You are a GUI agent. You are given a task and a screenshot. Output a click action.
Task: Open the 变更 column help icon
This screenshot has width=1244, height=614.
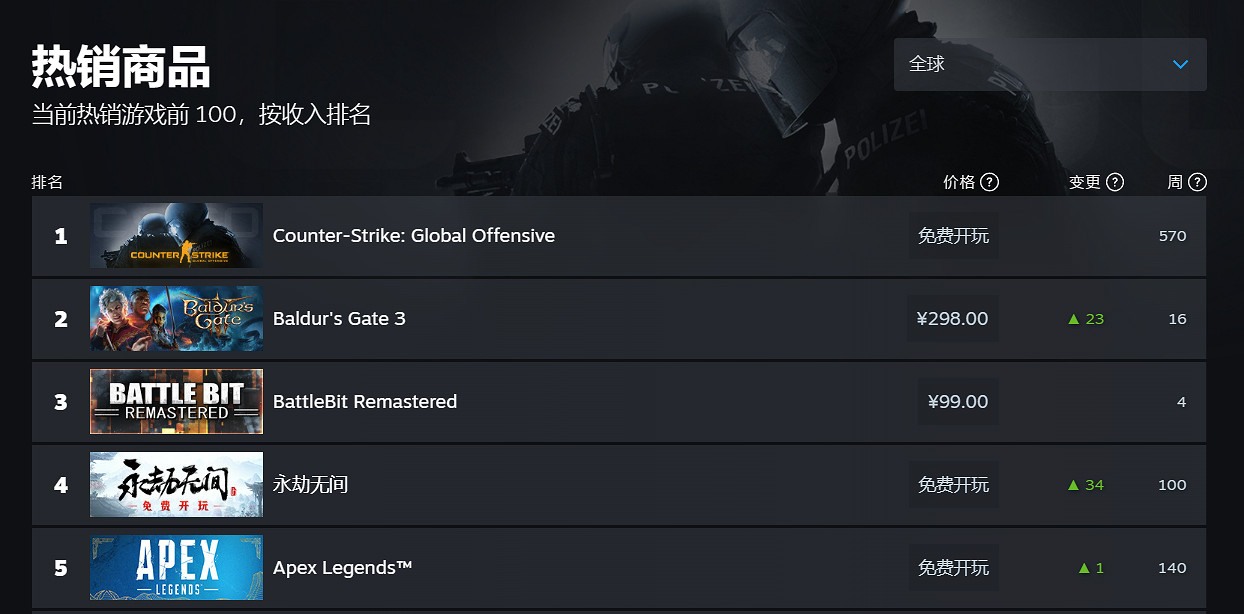point(1113,182)
